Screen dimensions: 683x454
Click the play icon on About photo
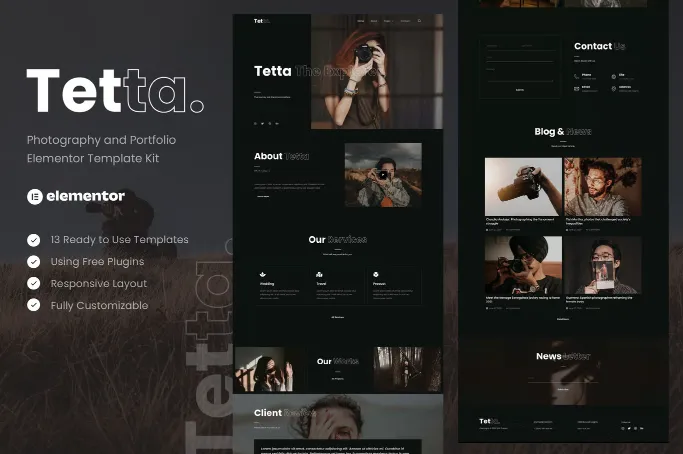383,174
